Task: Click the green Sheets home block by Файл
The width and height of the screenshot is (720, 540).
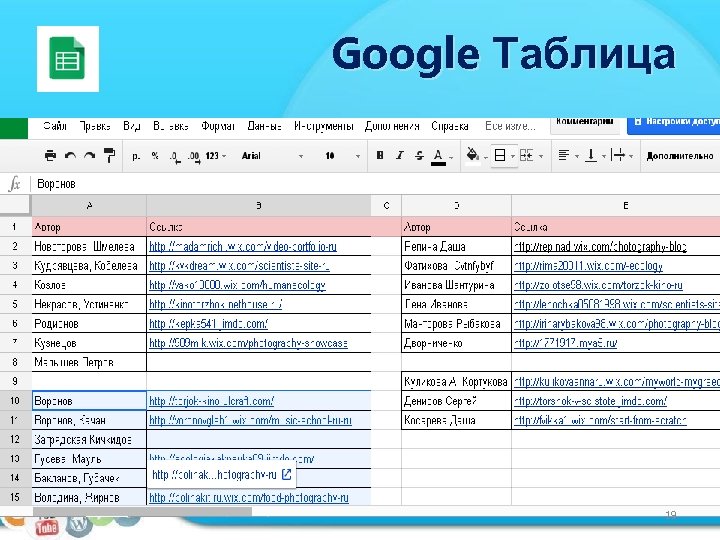Action: tap(14, 128)
